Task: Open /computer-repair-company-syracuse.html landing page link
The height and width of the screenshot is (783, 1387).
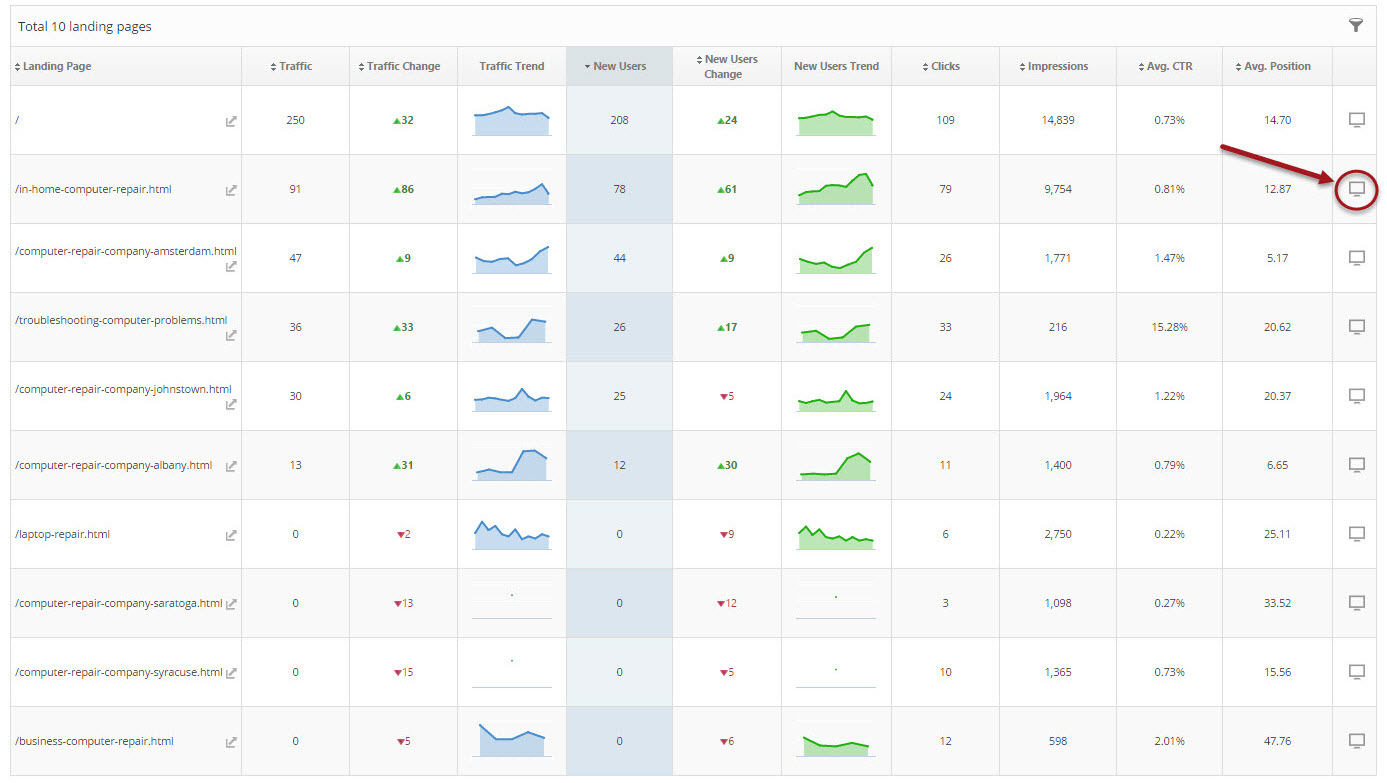Action: click(118, 672)
